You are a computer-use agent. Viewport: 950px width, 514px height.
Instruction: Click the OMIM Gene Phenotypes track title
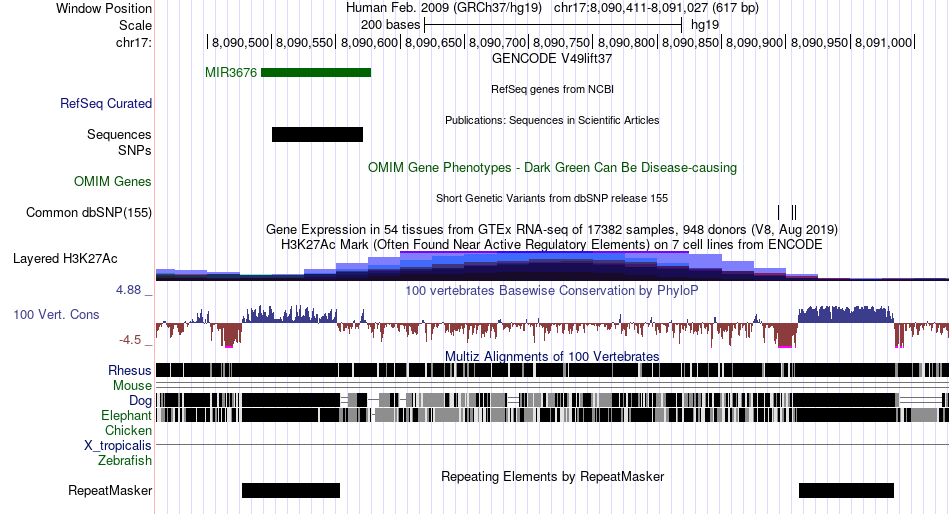tap(552, 167)
